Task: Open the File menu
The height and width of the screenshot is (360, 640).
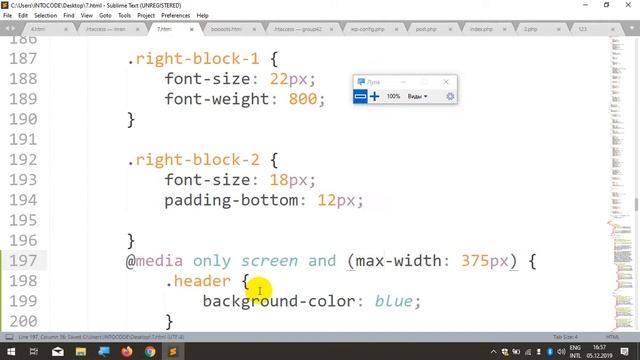Action: pos(7,16)
